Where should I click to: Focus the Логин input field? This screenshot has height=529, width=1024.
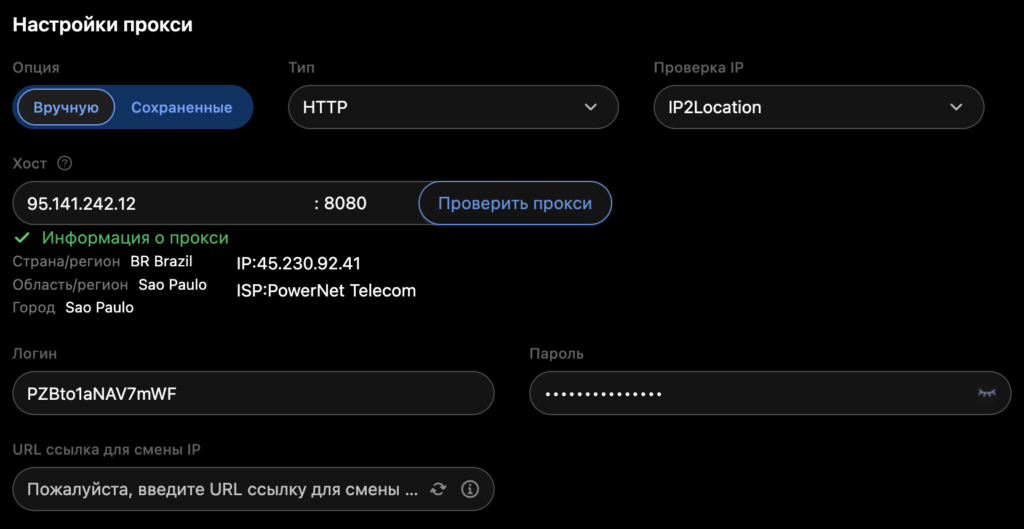[x=253, y=394]
